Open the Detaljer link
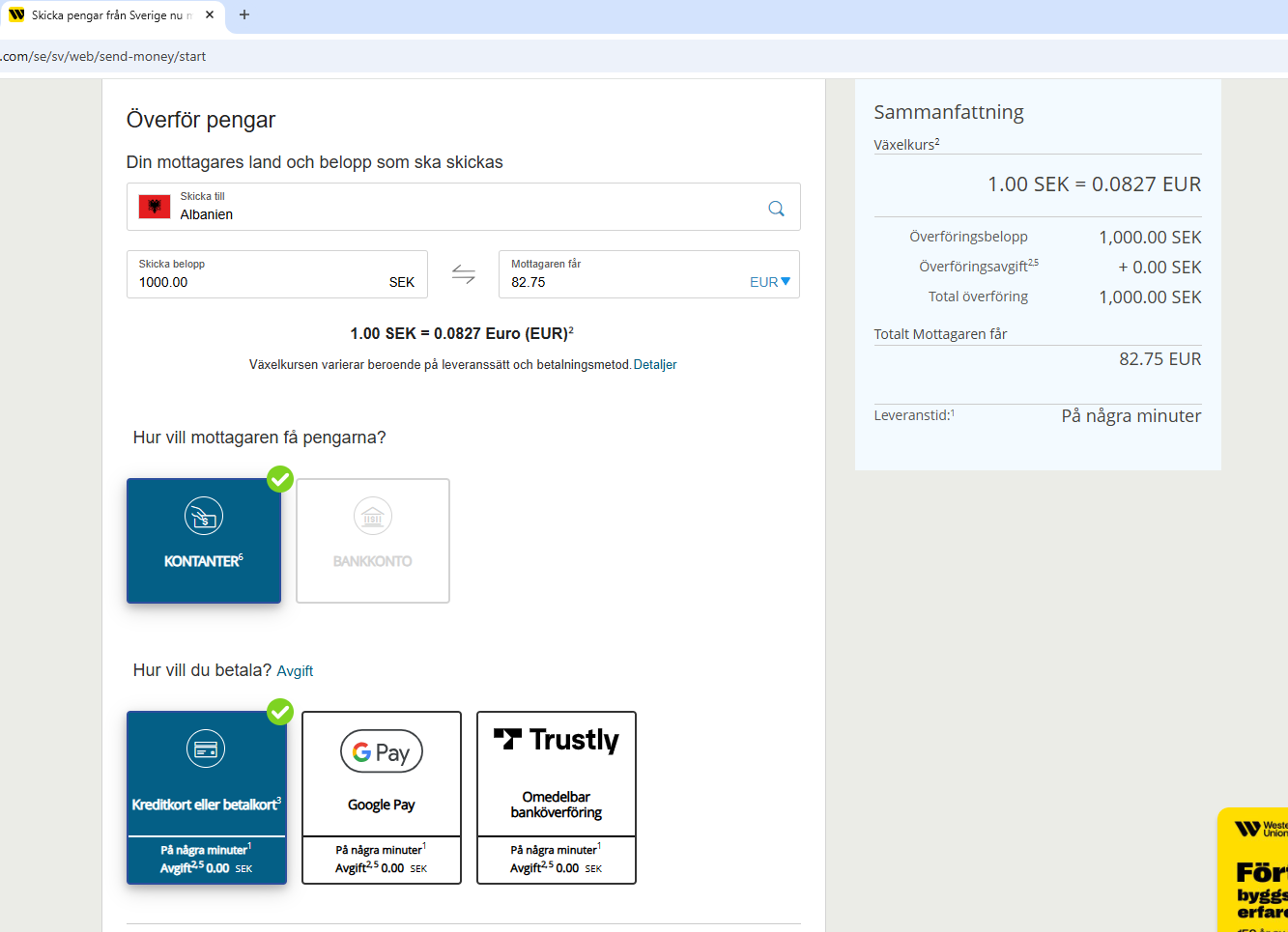The width and height of the screenshot is (1288, 932). coord(655,365)
